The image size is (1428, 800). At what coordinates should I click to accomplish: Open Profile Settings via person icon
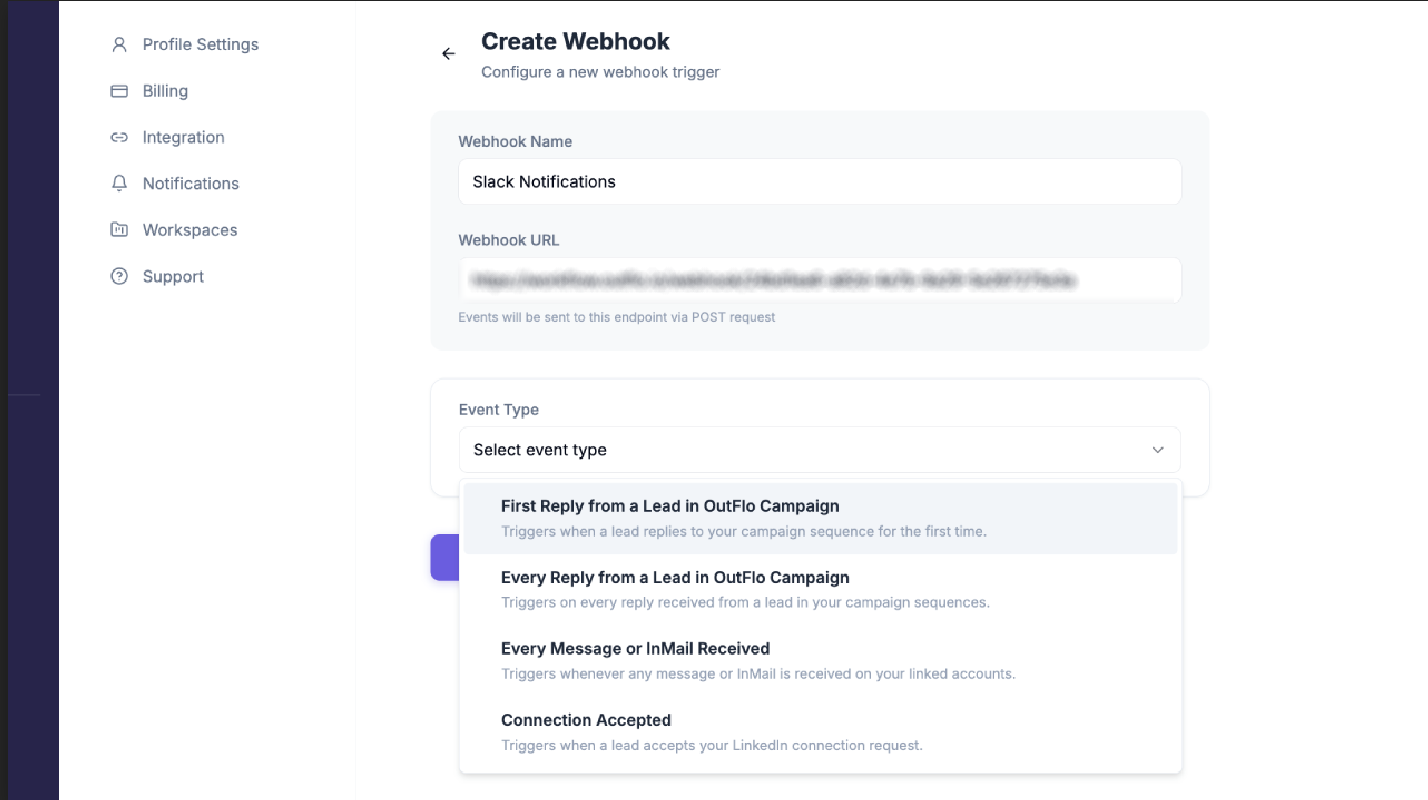pyautogui.click(x=119, y=45)
